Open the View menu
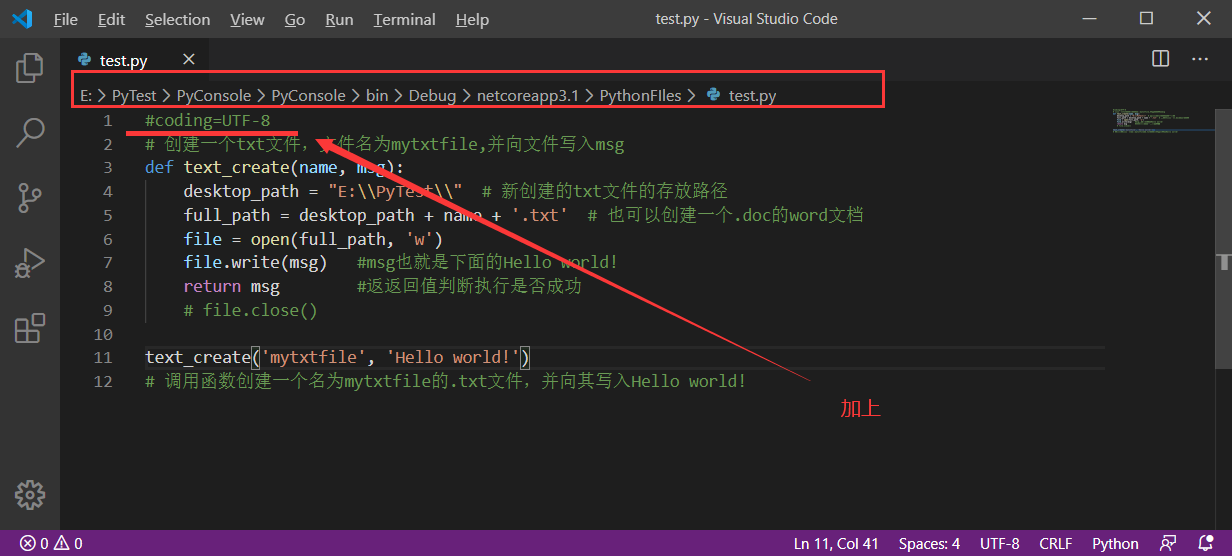1232x556 pixels. pos(247,19)
